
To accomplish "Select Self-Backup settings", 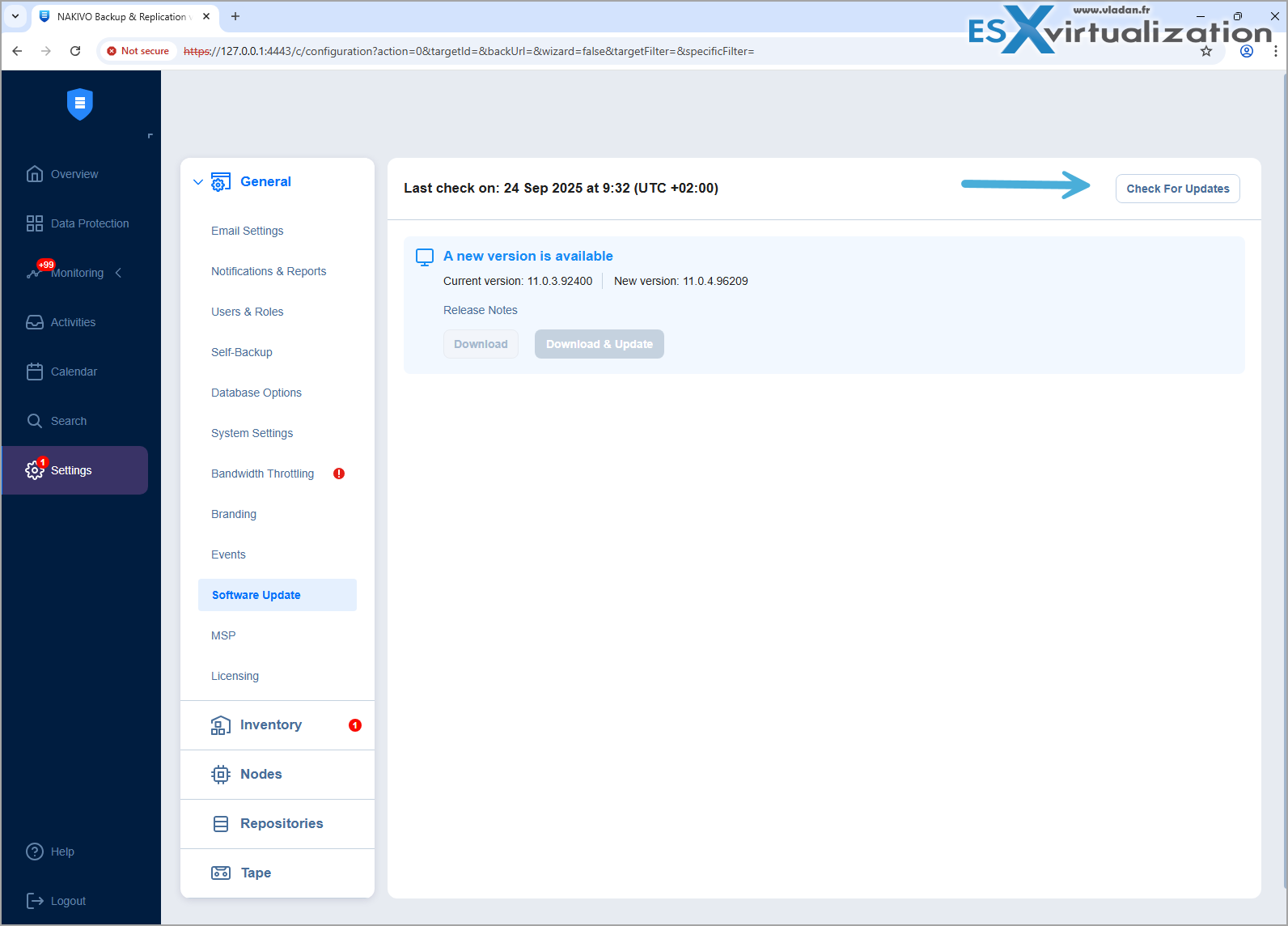I will 242,352.
